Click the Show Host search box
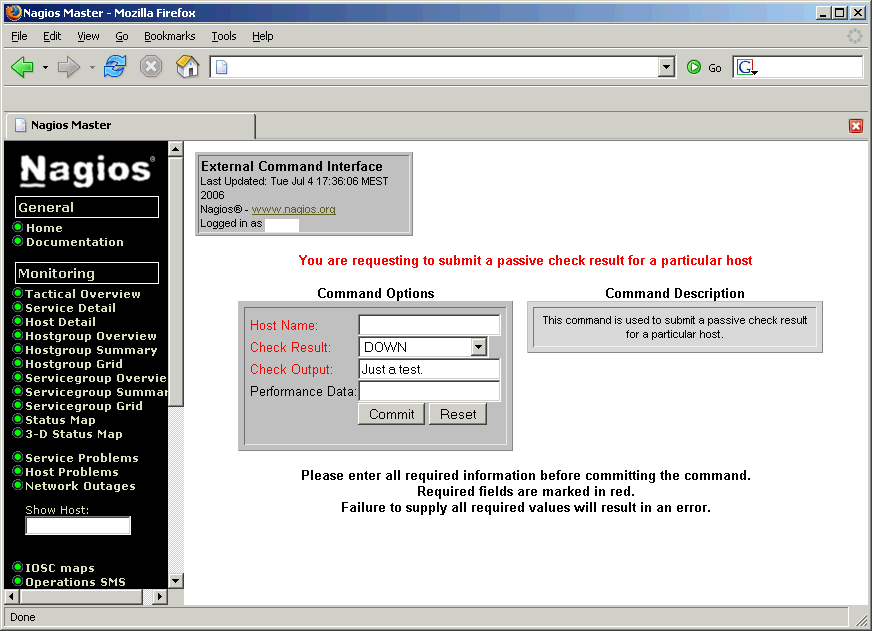Screen dimensions: 872x631 coord(78,525)
